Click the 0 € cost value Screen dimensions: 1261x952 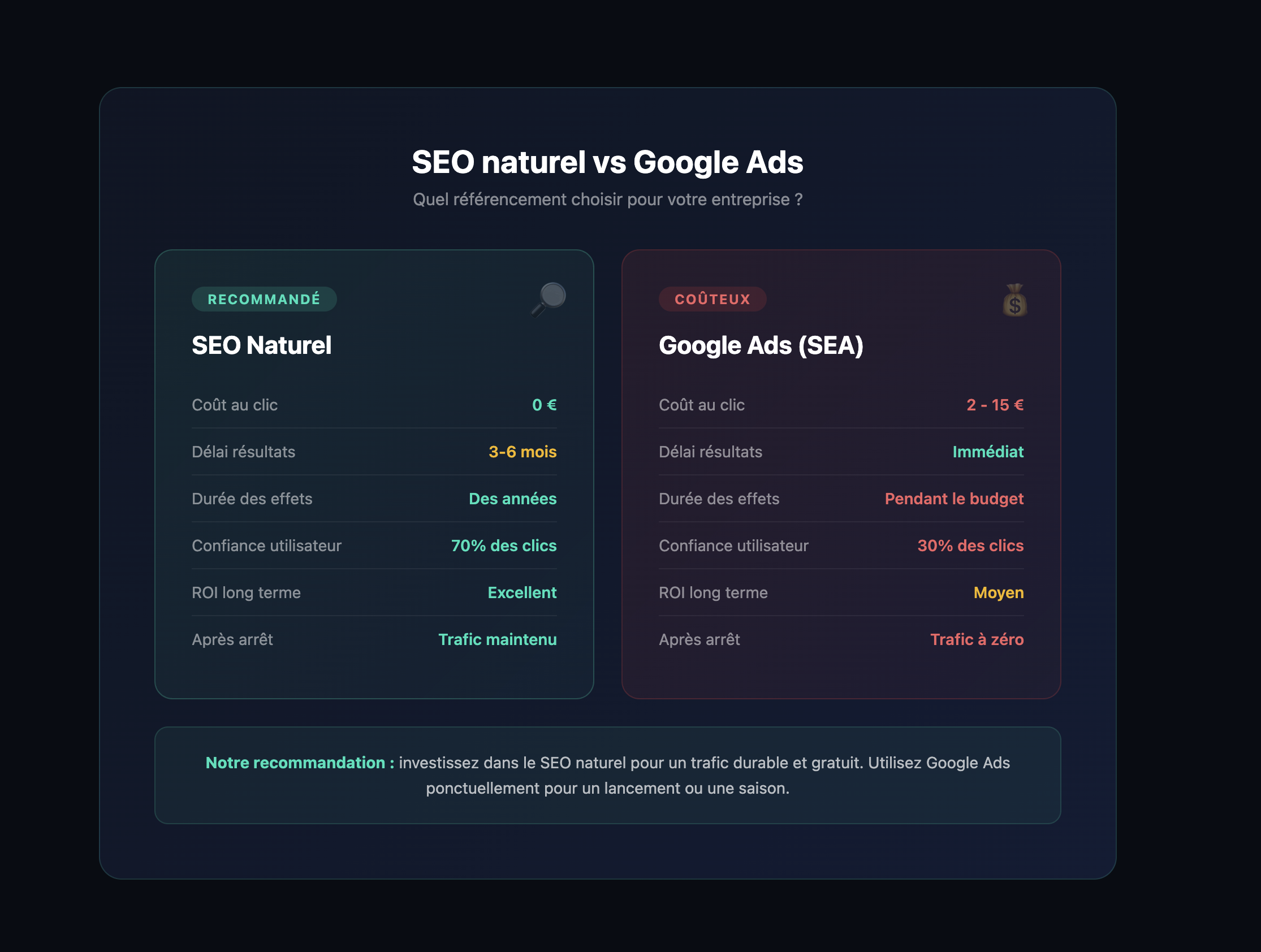(544, 405)
